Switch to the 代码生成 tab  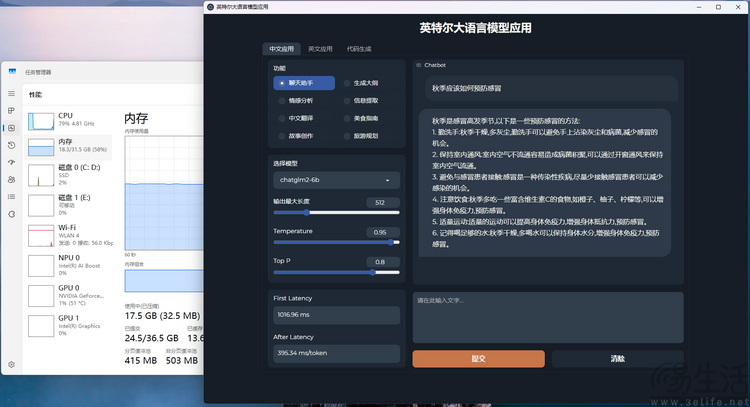tap(359, 49)
